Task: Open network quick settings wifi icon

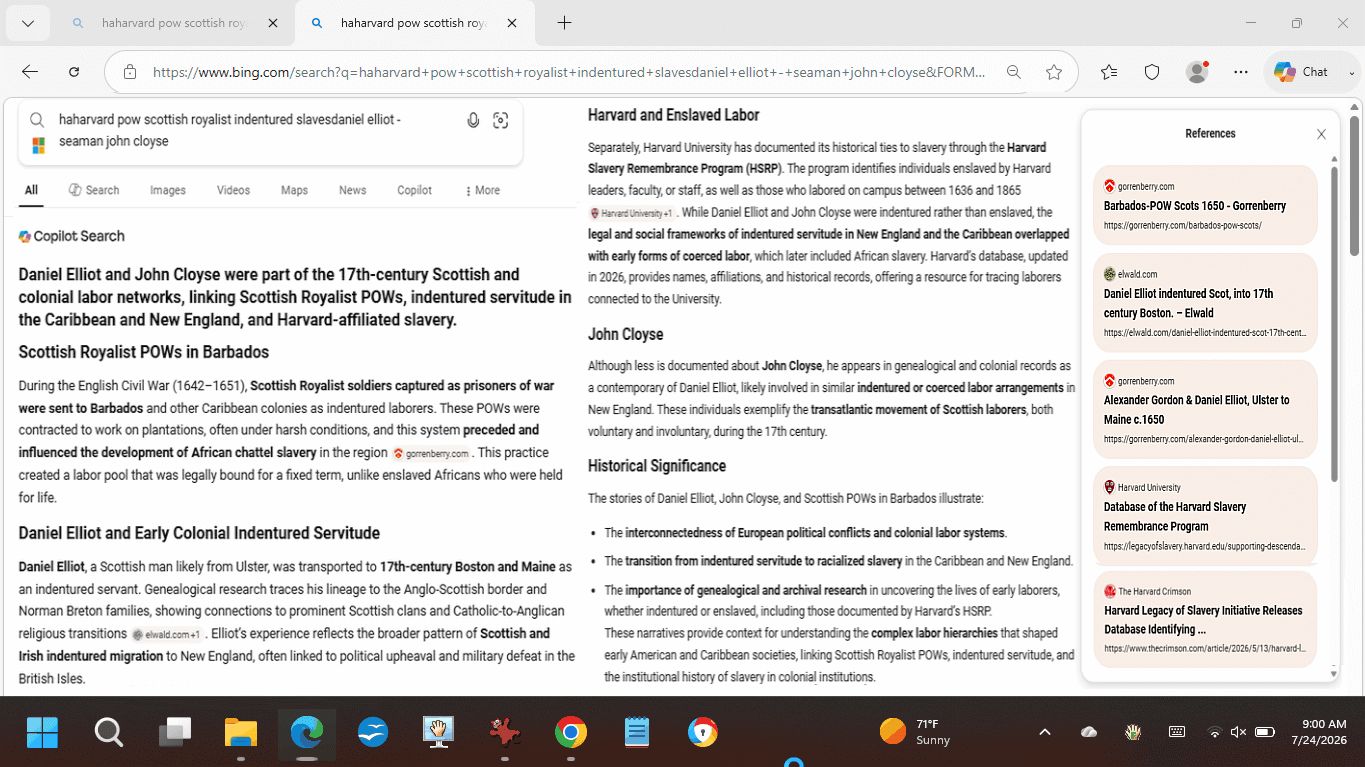Action: click(1215, 732)
